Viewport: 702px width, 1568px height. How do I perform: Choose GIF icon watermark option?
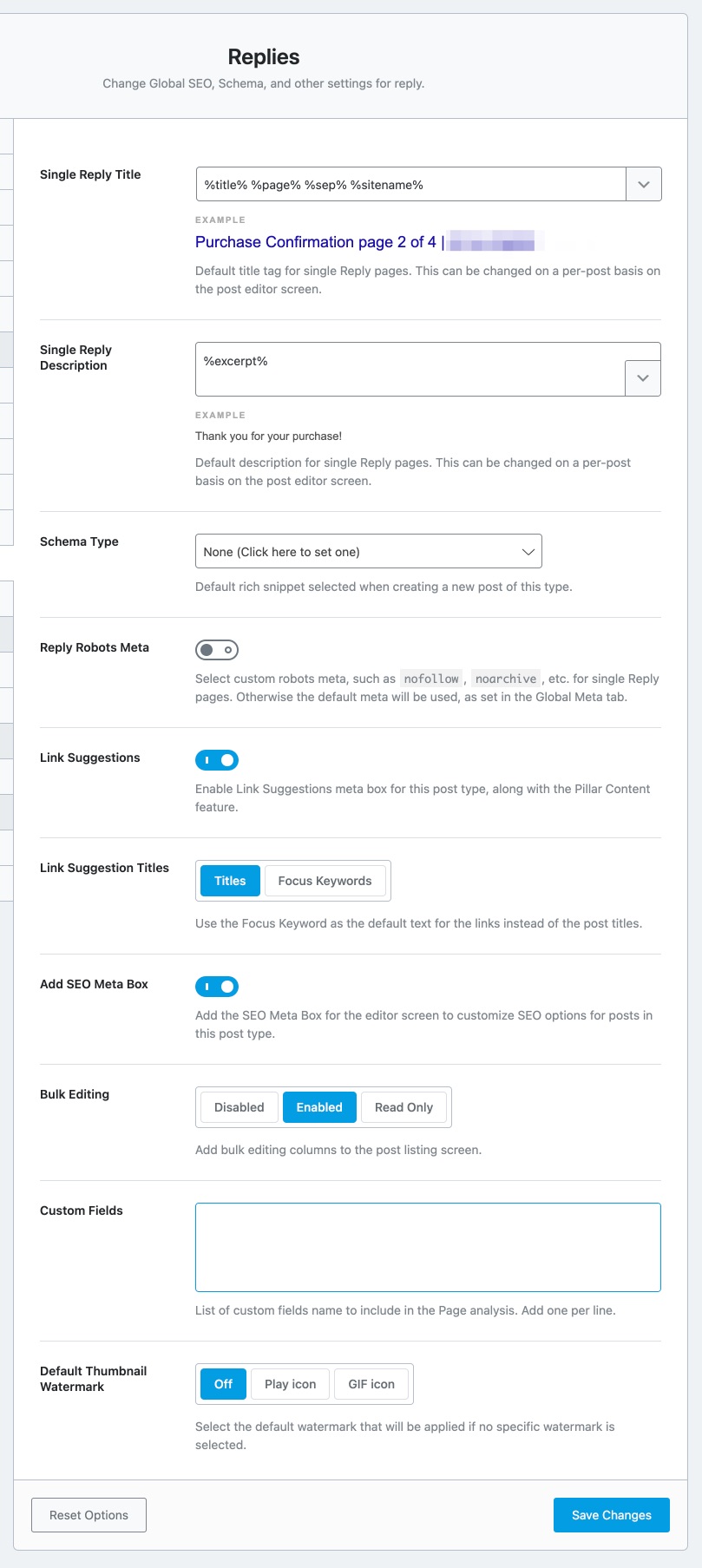pos(371,1384)
